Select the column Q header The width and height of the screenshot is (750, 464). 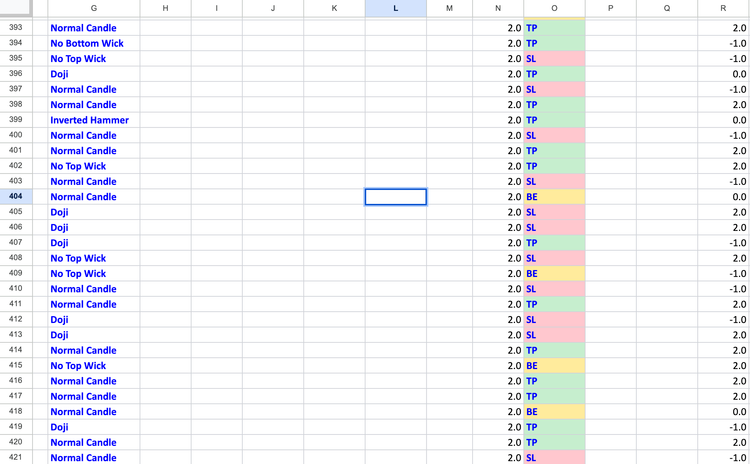click(667, 9)
